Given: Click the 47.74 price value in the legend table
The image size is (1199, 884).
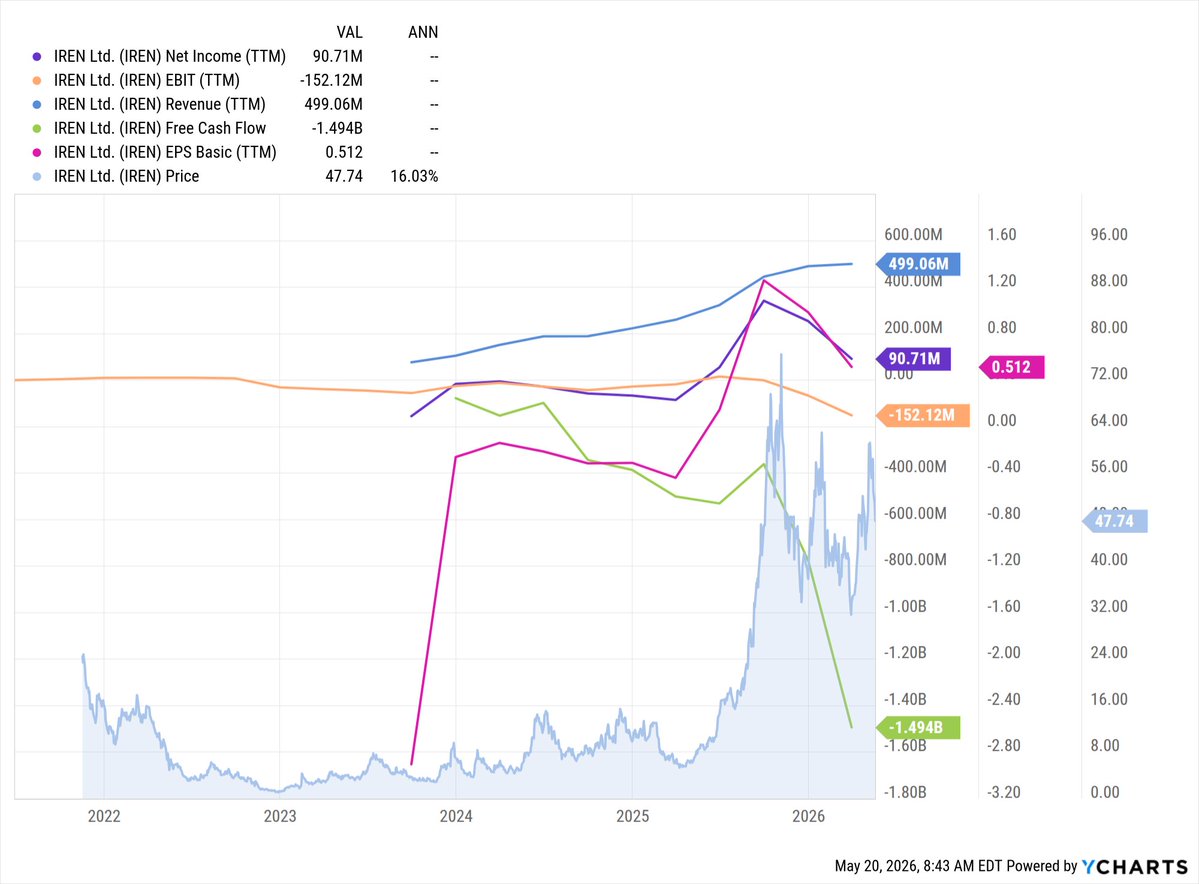Looking at the screenshot, I should [344, 176].
